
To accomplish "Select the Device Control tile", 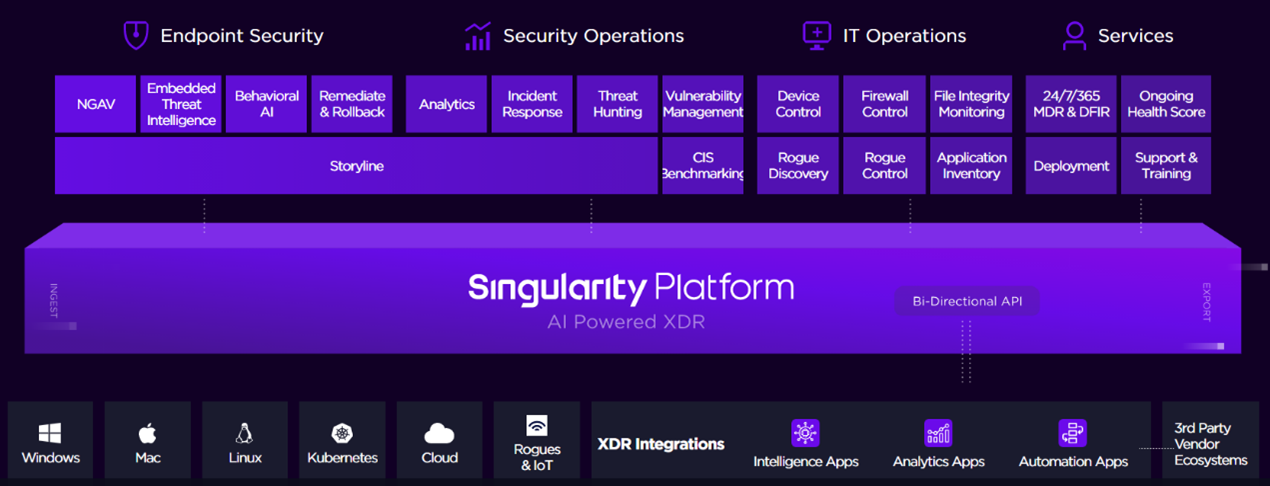I will 798,104.
